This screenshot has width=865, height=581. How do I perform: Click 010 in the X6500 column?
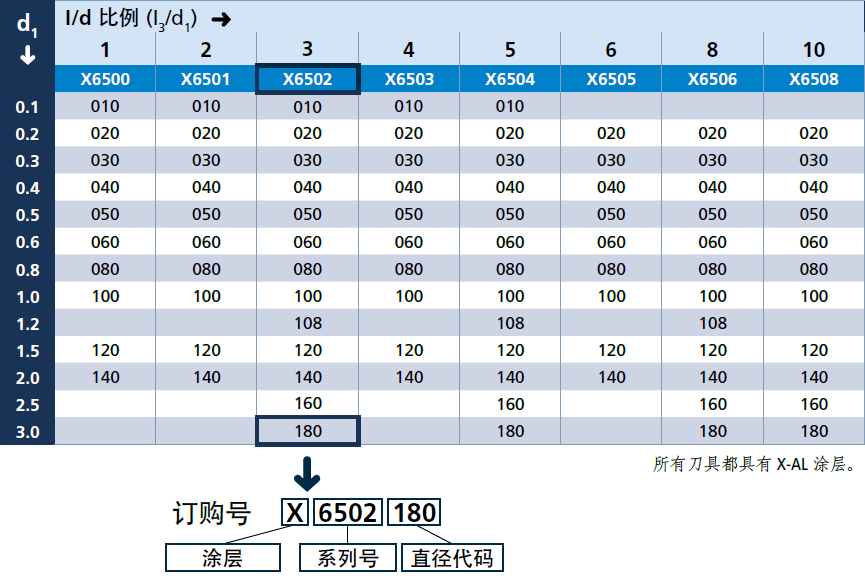[105, 106]
